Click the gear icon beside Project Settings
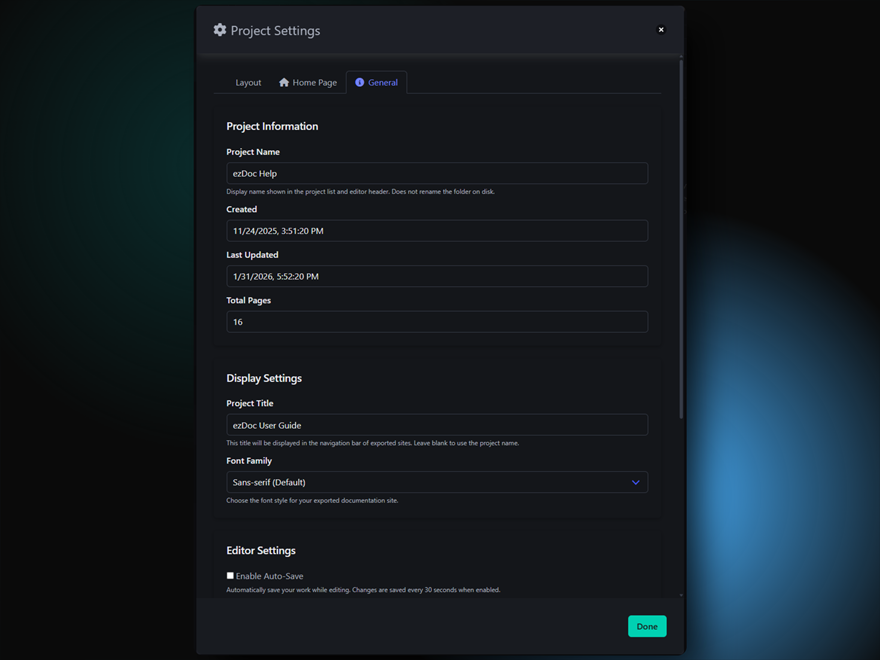Screen dimensions: 880x660 coord(220,30)
